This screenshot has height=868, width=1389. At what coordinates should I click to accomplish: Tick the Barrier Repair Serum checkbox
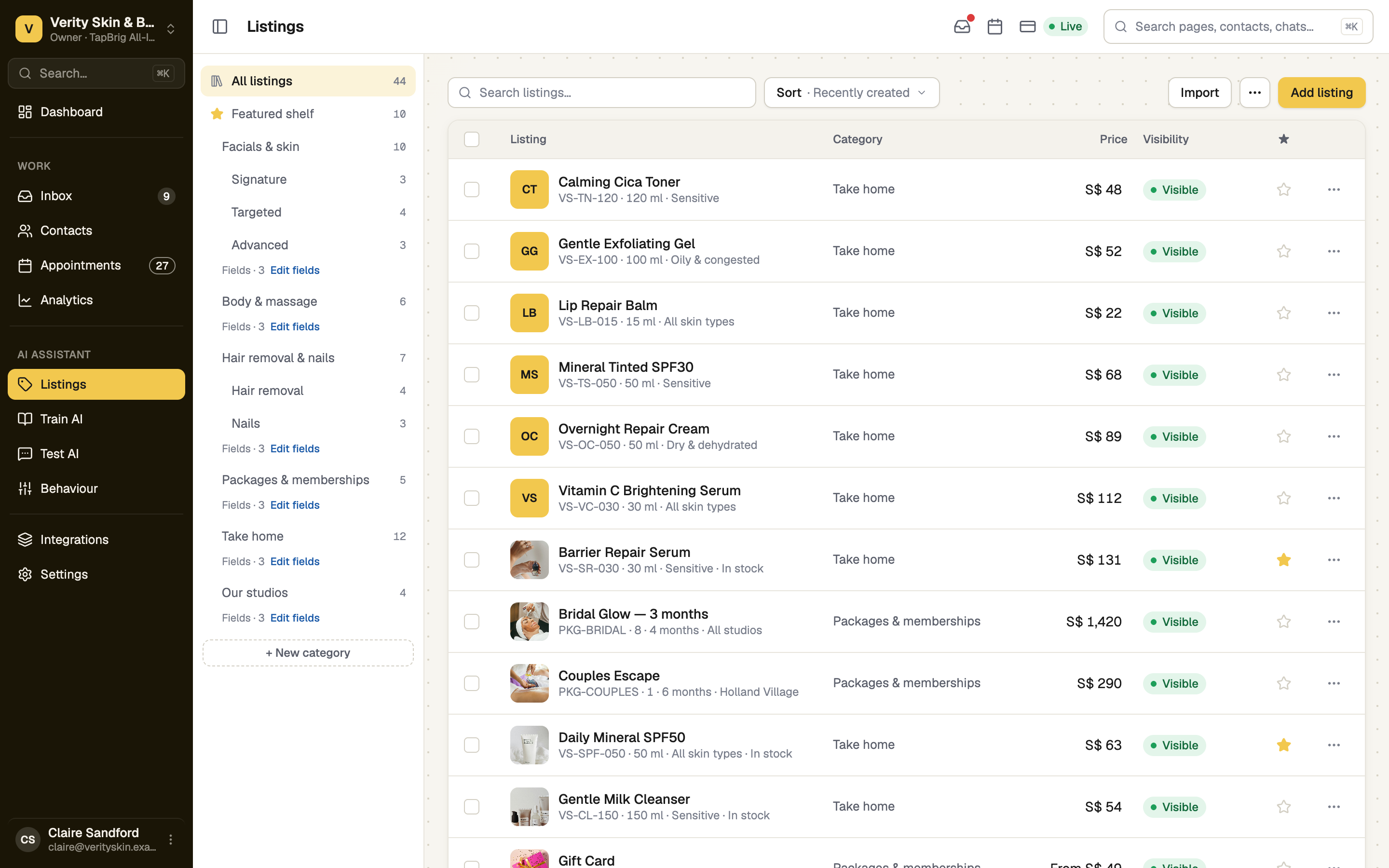point(471,560)
